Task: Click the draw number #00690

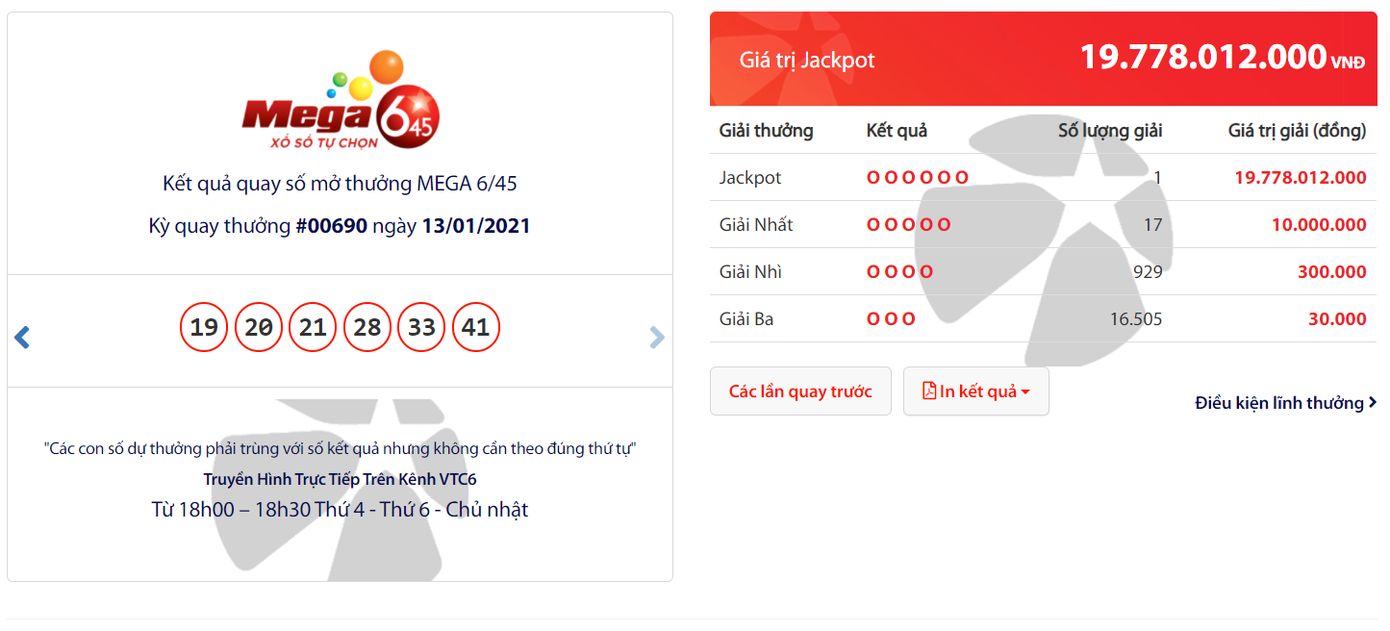Action: click(331, 226)
